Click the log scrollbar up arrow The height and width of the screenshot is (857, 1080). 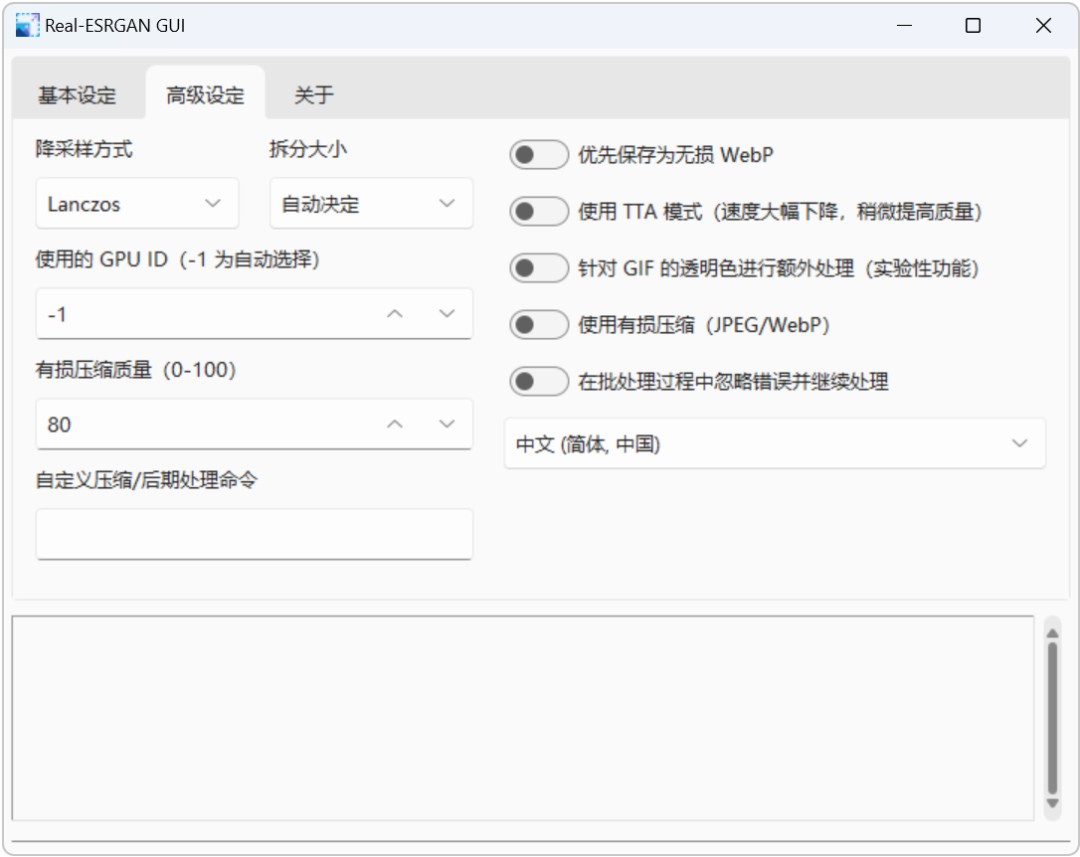click(x=1052, y=632)
